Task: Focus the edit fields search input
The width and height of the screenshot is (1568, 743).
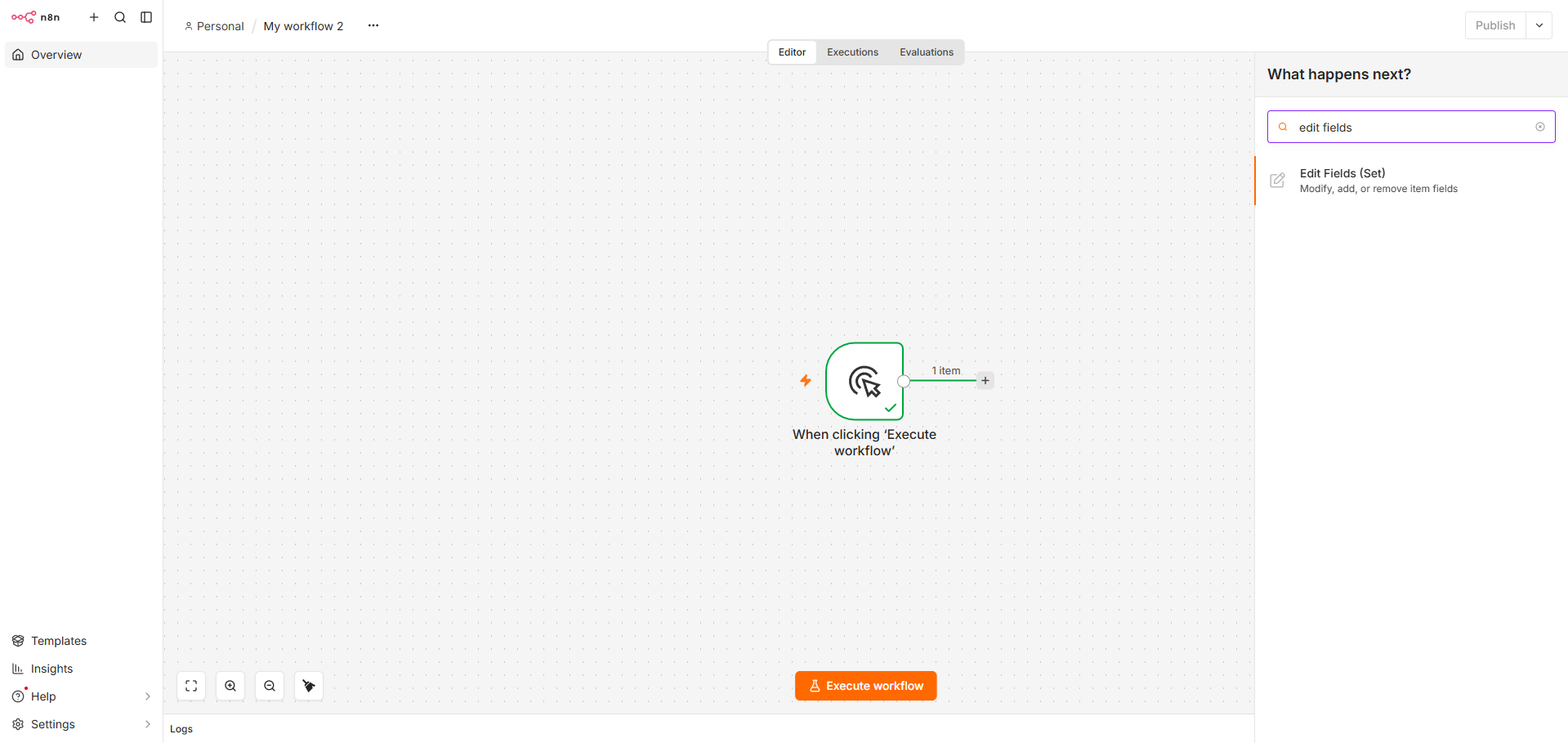Action: (1411, 127)
